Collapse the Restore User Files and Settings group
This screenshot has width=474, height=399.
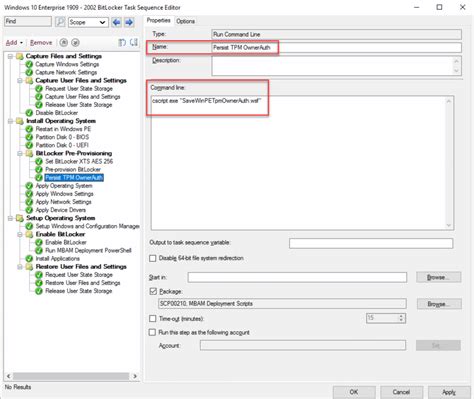20,267
